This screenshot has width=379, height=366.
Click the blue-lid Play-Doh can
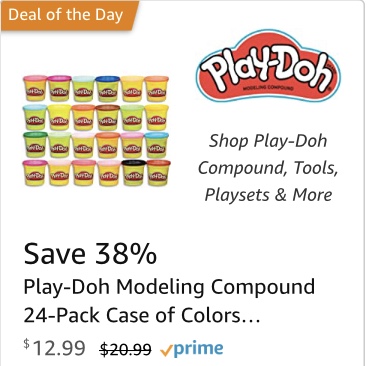[108, 89]
